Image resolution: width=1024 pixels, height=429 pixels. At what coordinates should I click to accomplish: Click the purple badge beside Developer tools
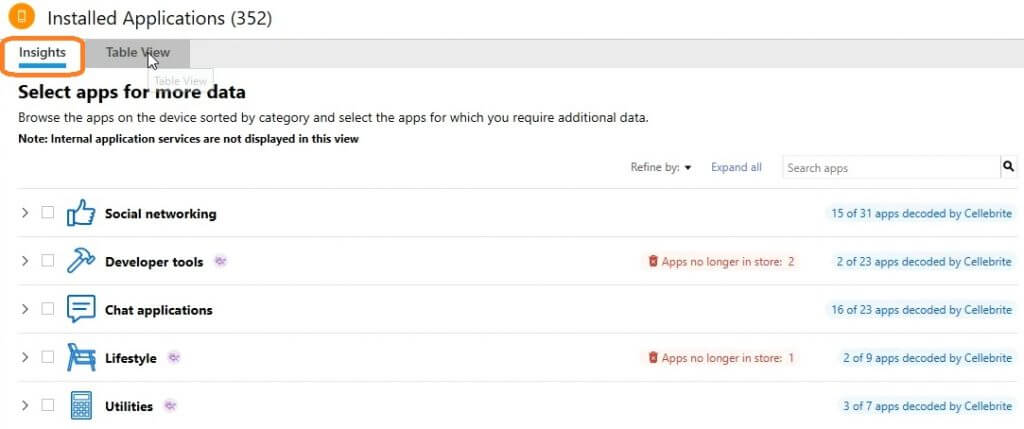(220, 262)
